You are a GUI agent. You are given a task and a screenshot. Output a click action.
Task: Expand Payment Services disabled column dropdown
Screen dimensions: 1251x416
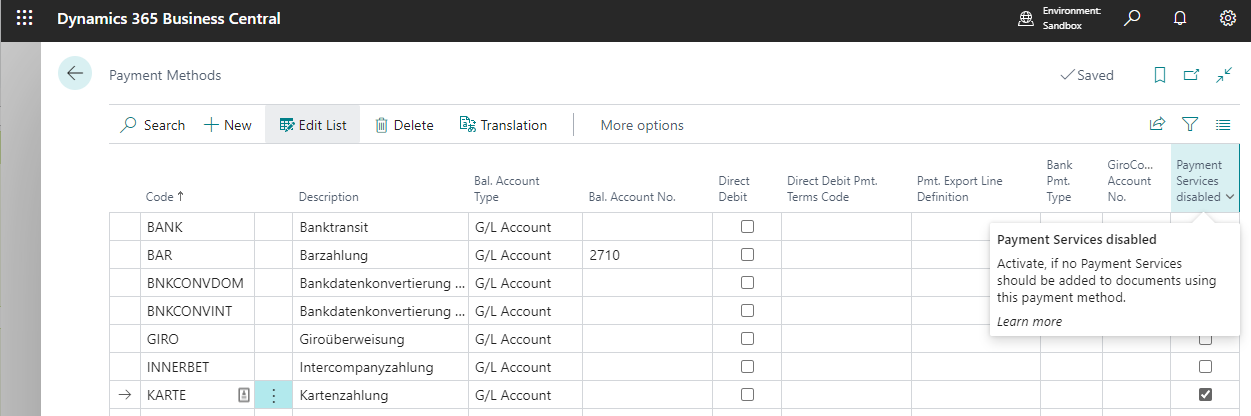click(1229, 198)
